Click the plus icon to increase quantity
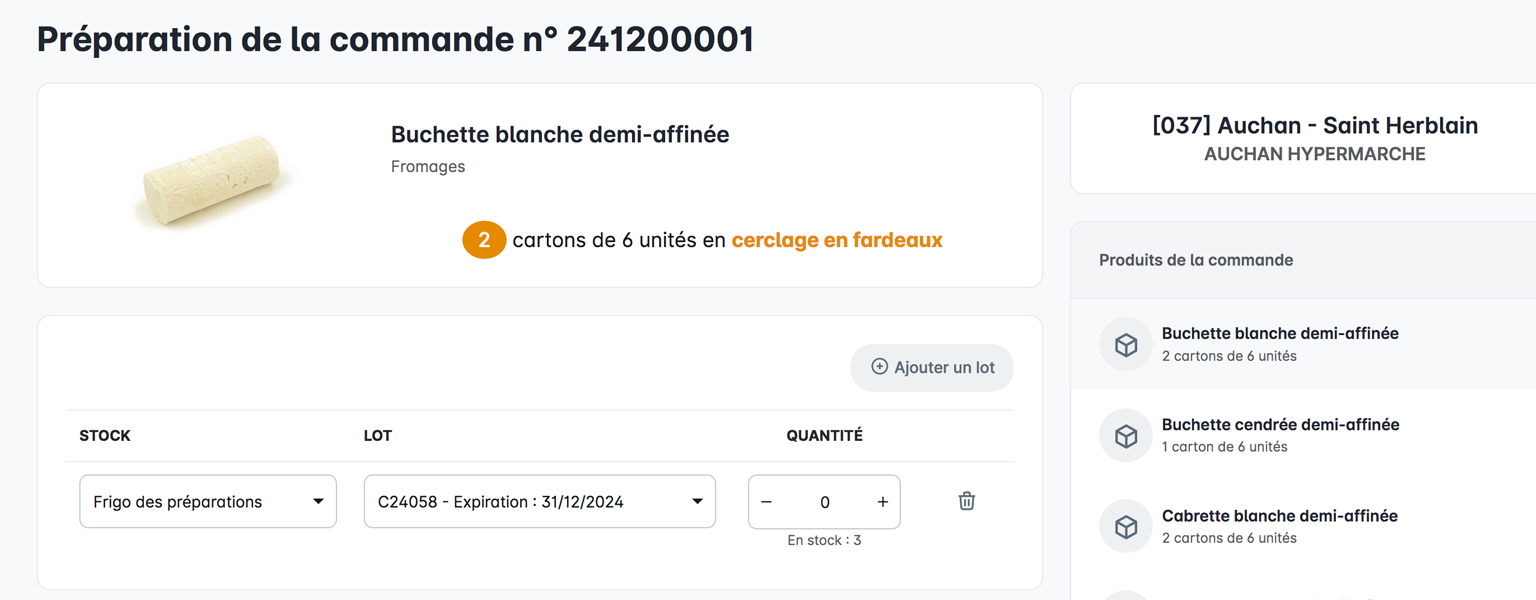 tap(882, 502)
